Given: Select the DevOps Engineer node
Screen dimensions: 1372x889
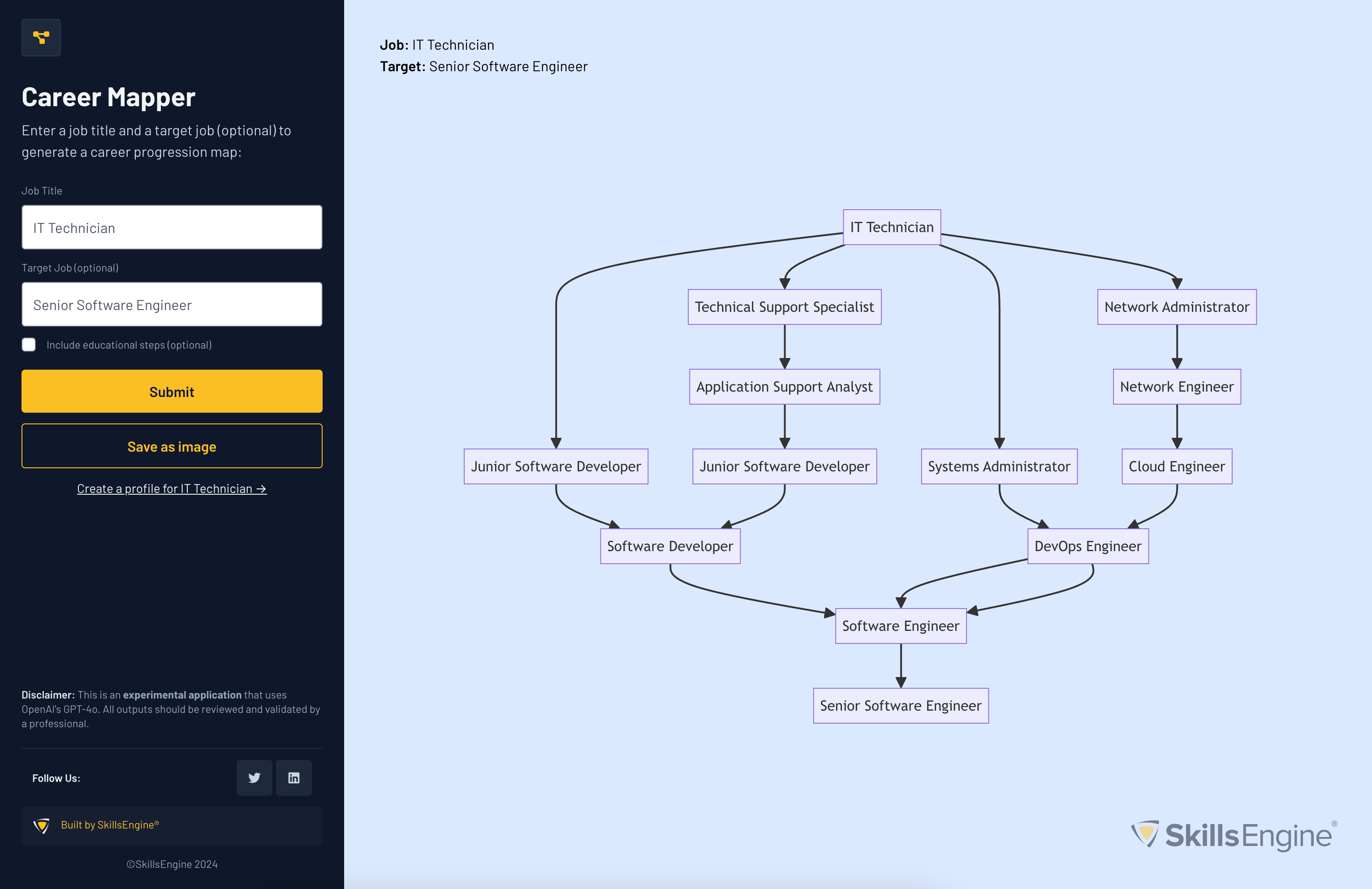Looking at the screenshot, I should [x=1087, y=546].
